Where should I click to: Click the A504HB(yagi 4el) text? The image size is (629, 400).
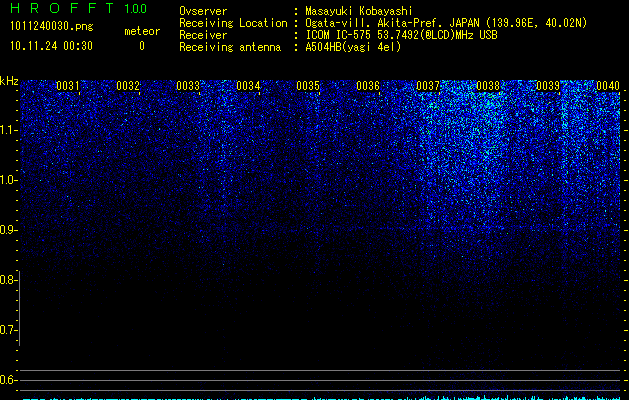tap(353, 47)
